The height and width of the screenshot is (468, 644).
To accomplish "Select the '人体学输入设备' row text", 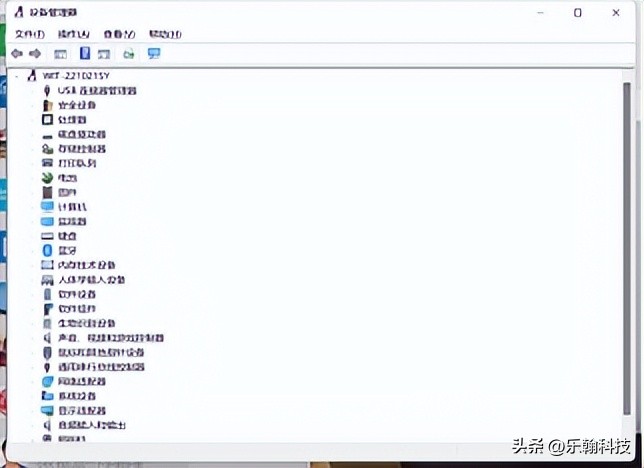I will 92,280.
